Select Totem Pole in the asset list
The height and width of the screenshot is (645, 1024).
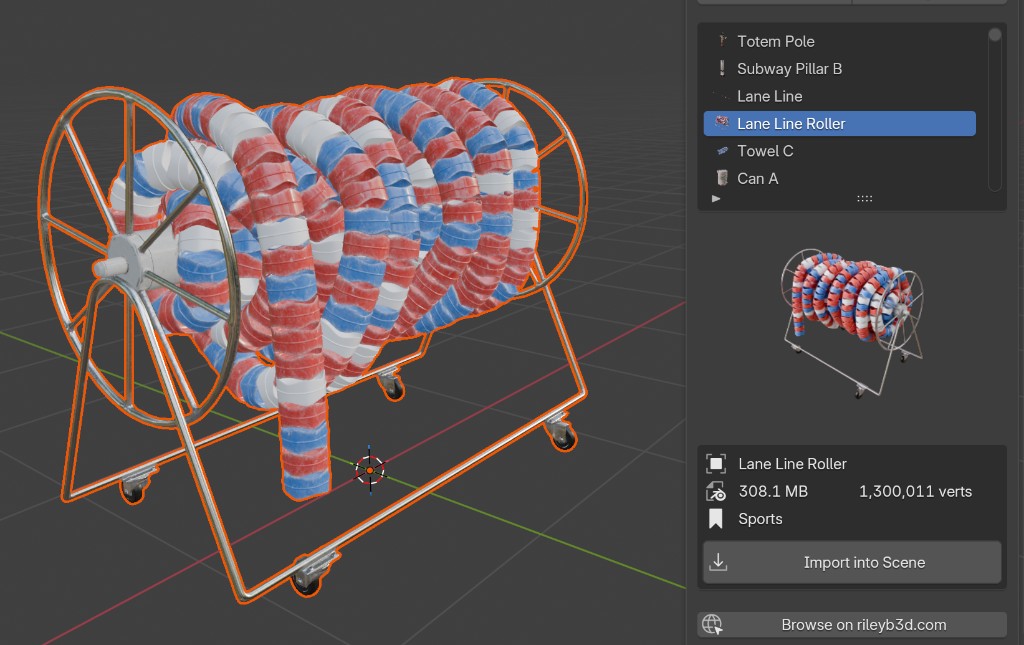pos(839,41)
